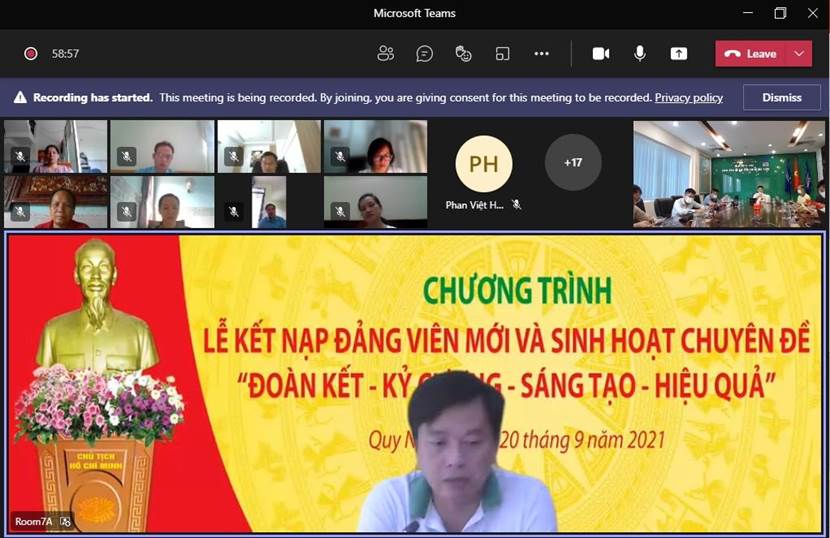Restore down the Microsoft Teams window

(780, 13)
